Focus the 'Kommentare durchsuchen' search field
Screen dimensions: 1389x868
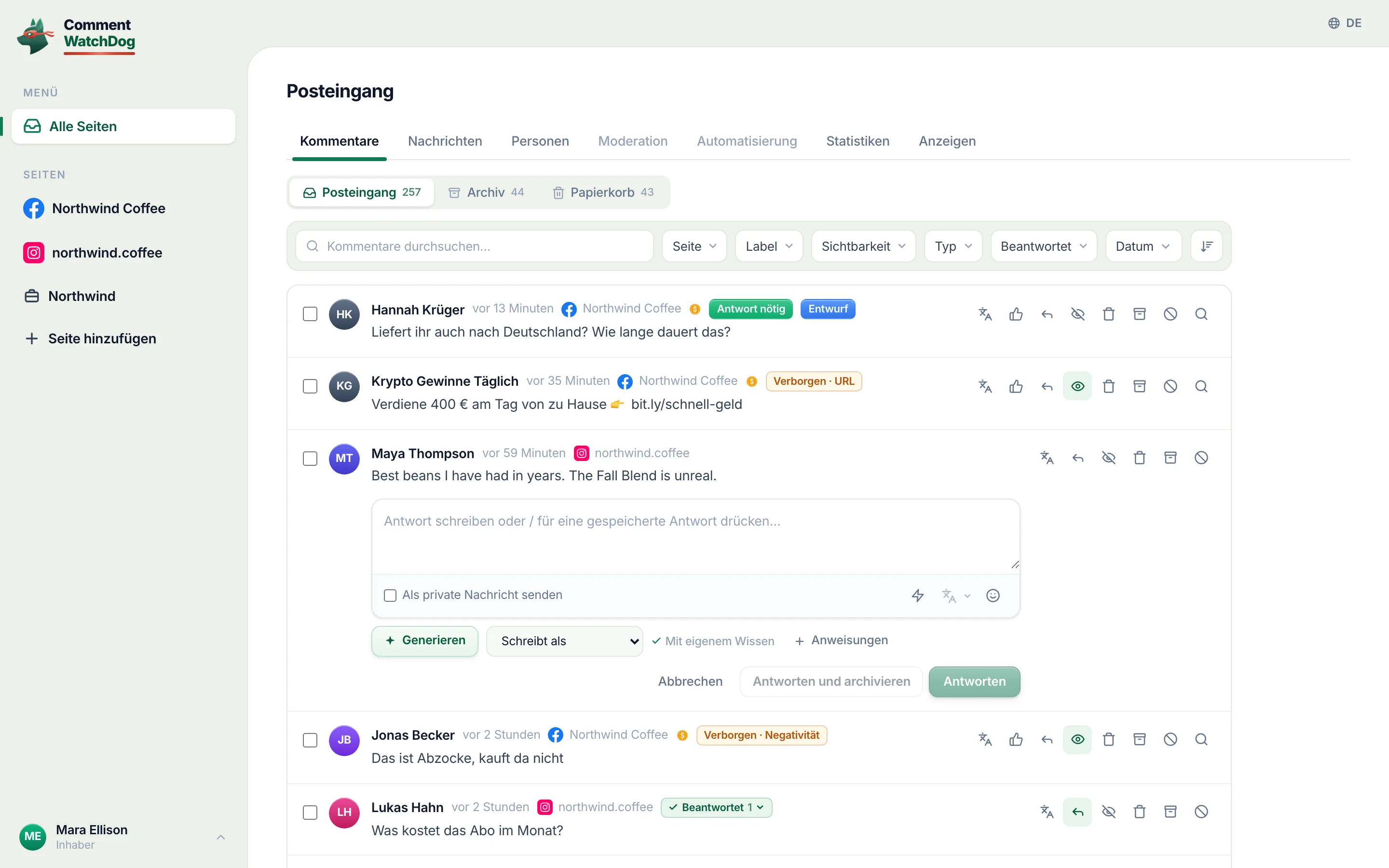point(474,246)
